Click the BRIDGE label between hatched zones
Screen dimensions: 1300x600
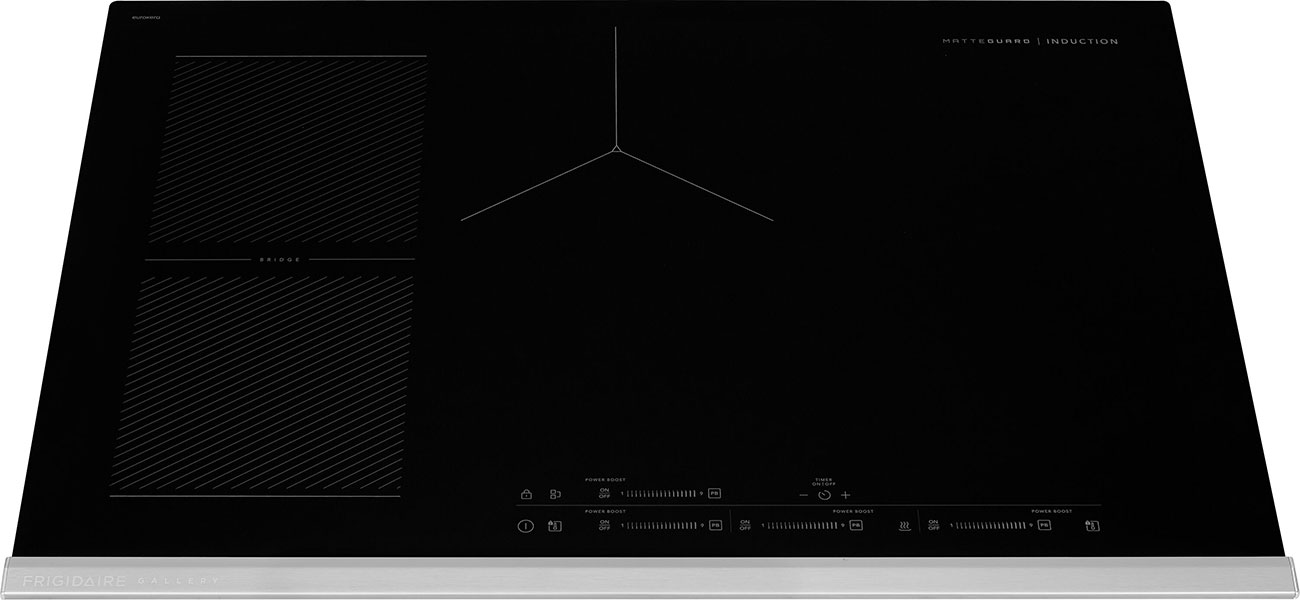click(x=280, y=259)
